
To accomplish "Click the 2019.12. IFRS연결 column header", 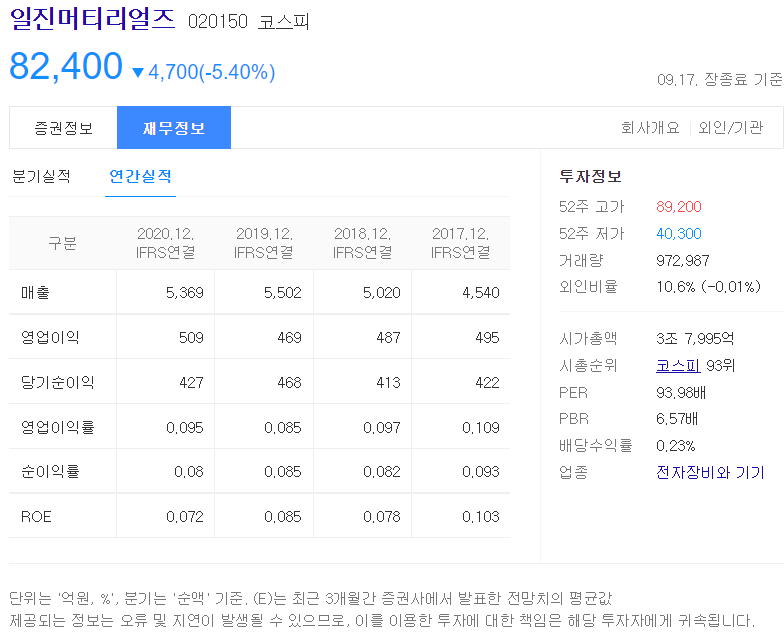I will [264, 243].
